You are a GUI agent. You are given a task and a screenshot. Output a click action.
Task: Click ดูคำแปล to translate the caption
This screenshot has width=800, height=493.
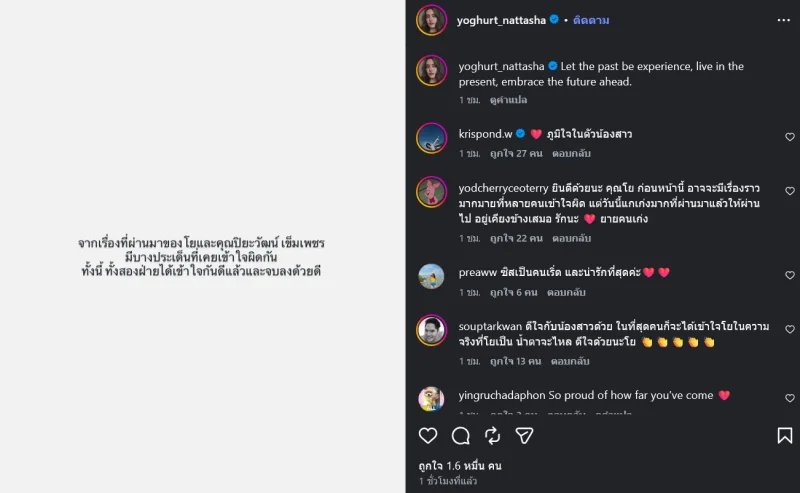(x=509, y=100)
